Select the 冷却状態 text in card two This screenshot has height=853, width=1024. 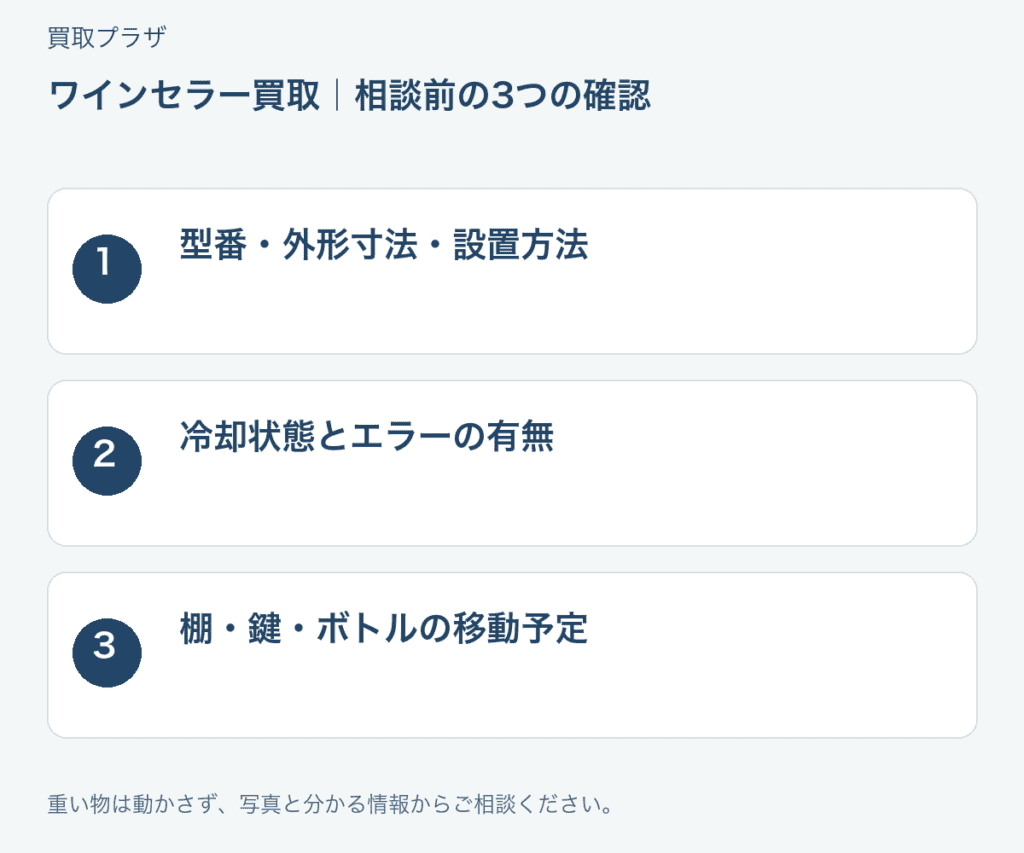248,437
